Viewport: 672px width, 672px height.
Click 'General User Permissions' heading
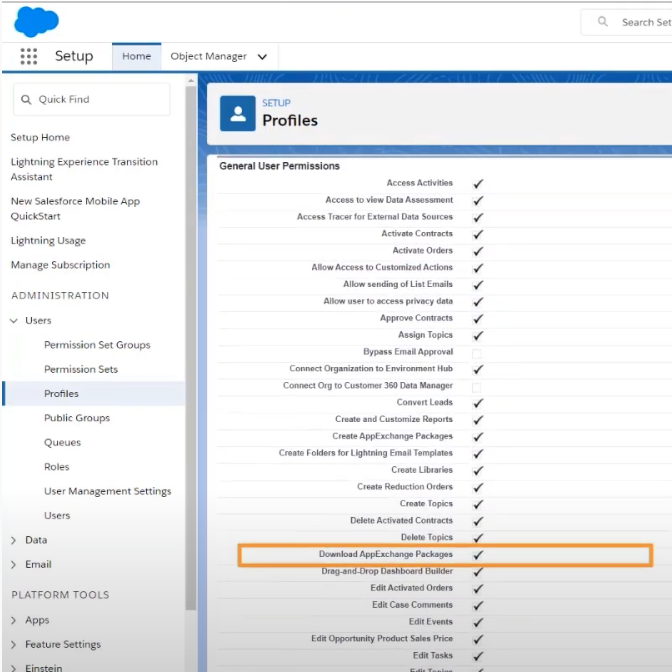[279, 166]
